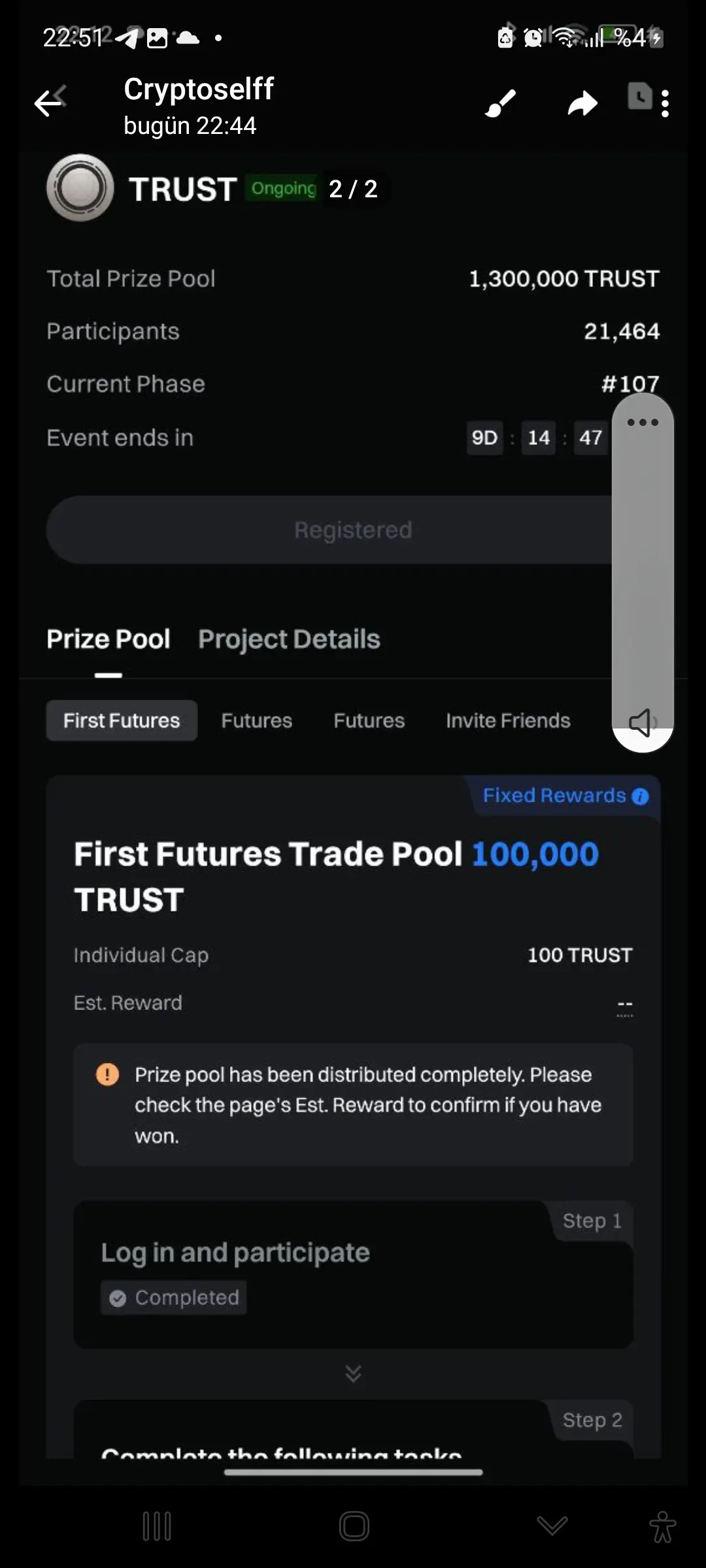Open volume panel three-dot options
The width and height of the screenshot is (706, 1568).
click(x=643, y=422)
